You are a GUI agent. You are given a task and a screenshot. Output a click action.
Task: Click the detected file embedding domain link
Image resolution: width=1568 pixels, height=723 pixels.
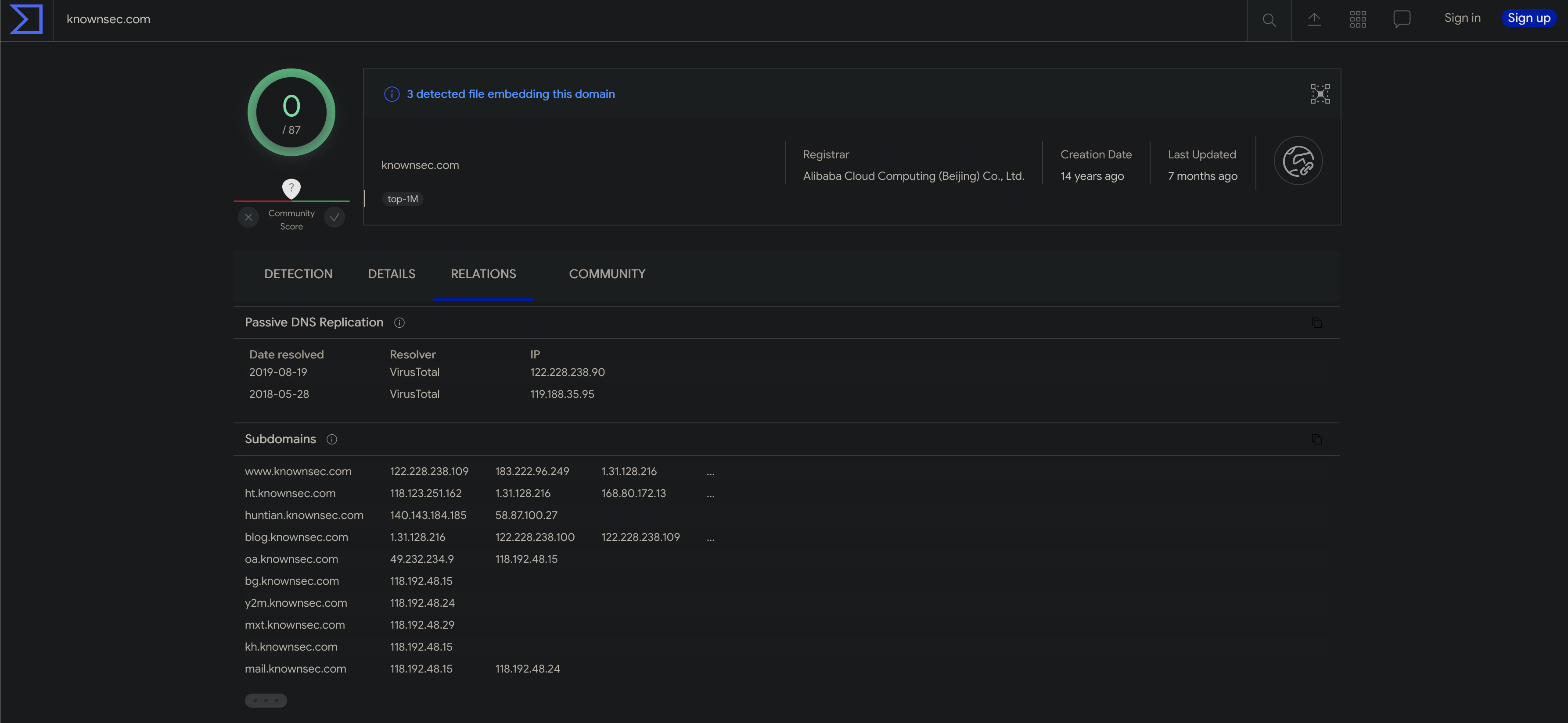pyautogui.click(x=509, y=94)
